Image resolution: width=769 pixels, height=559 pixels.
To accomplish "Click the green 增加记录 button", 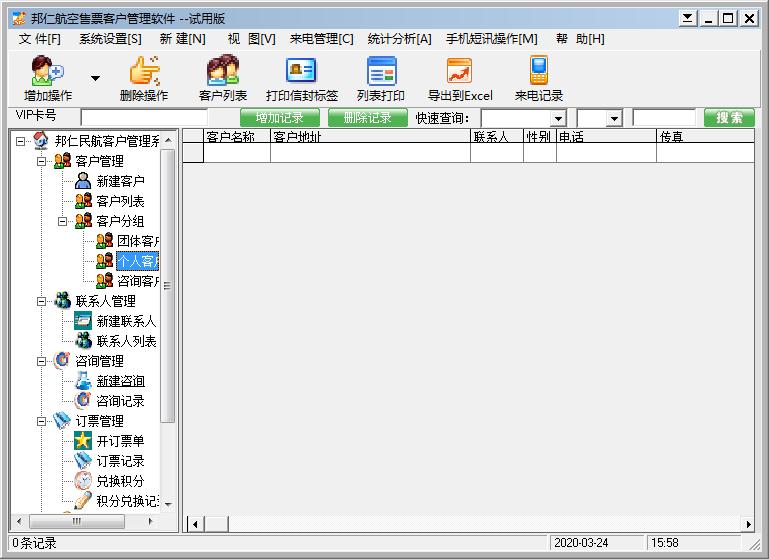I will click(279, 118).
